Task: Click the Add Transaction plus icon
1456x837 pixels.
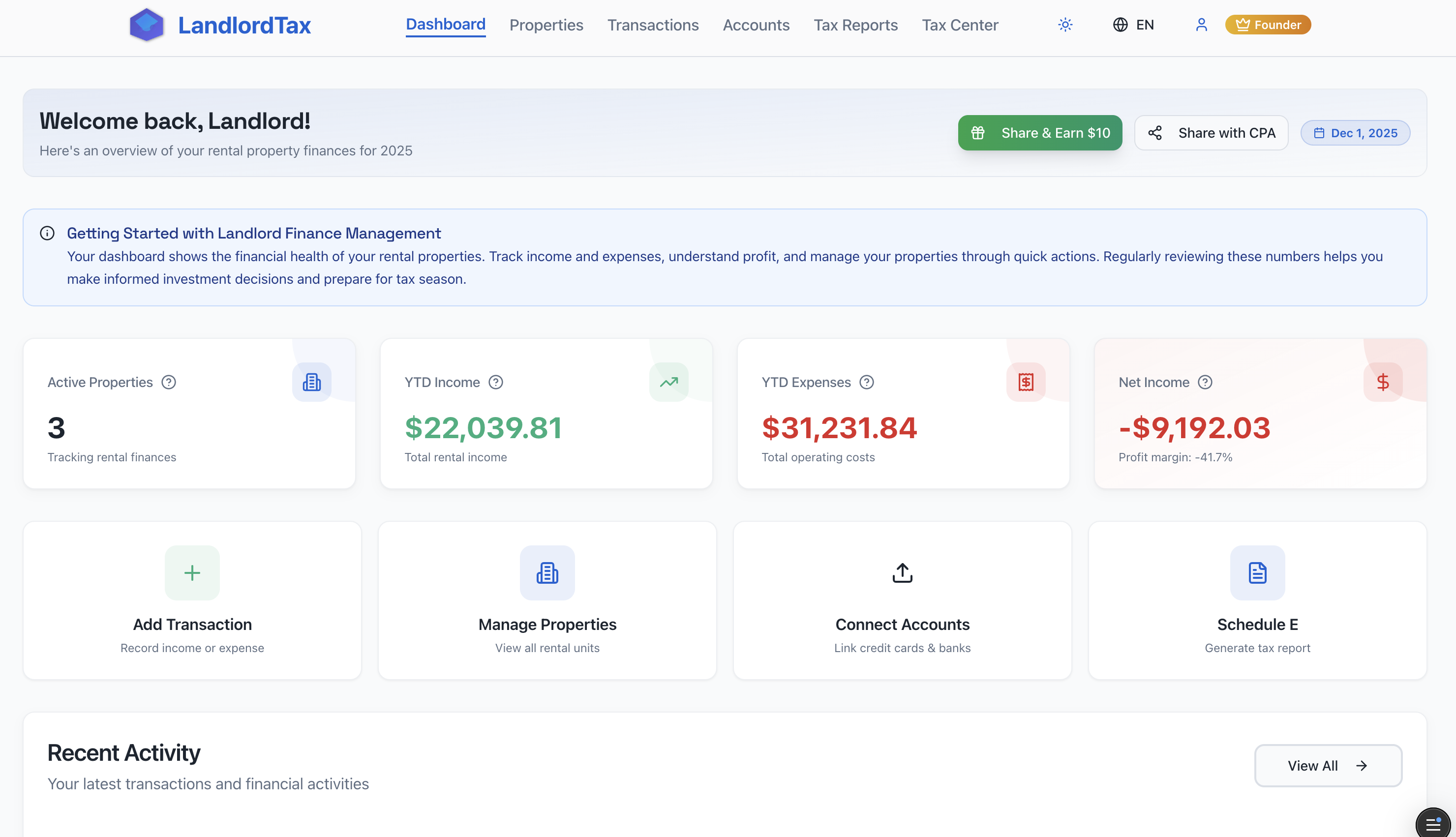Action: [x=192, y=572]
